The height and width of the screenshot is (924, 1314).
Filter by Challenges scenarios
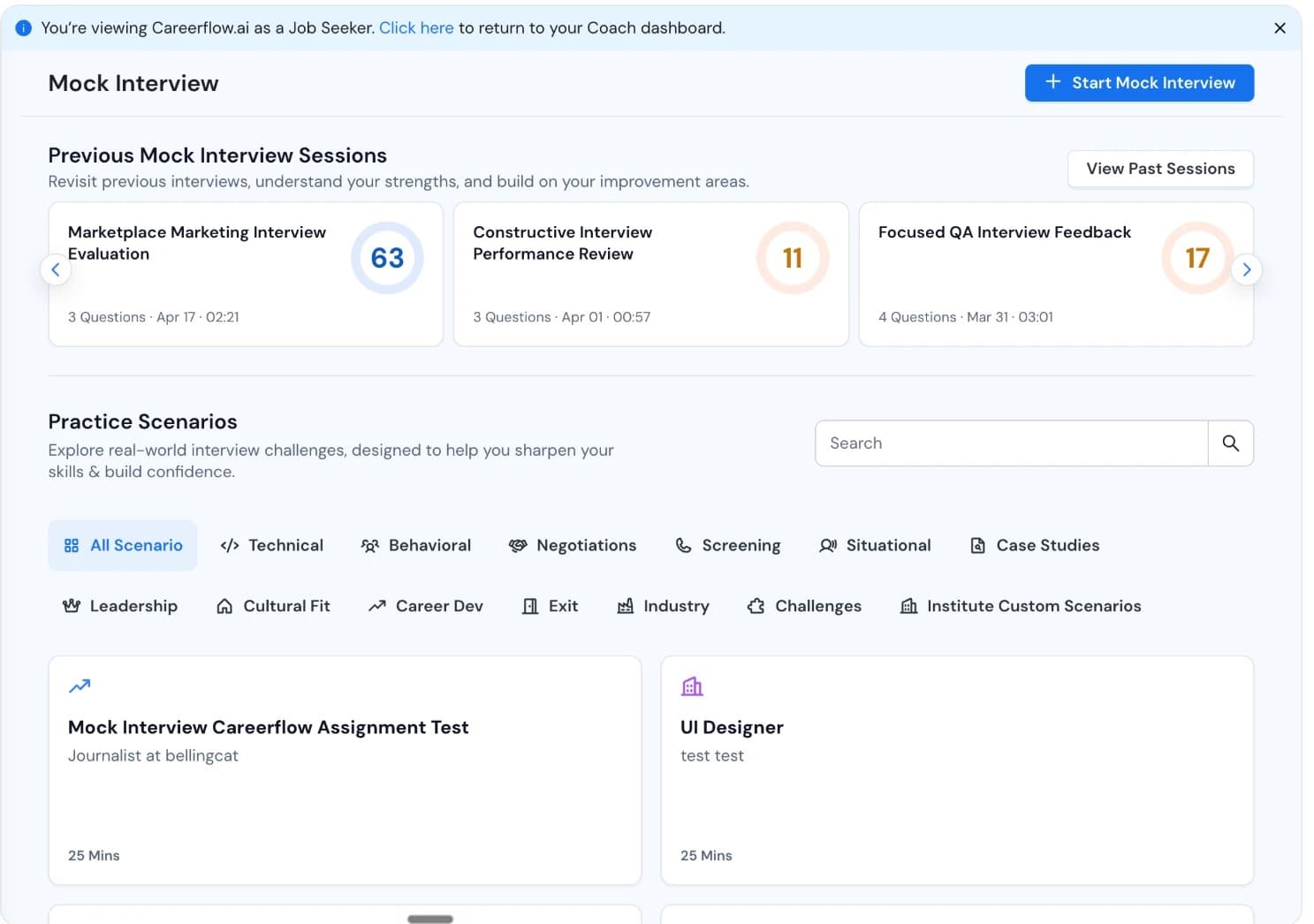pos(804,606)
